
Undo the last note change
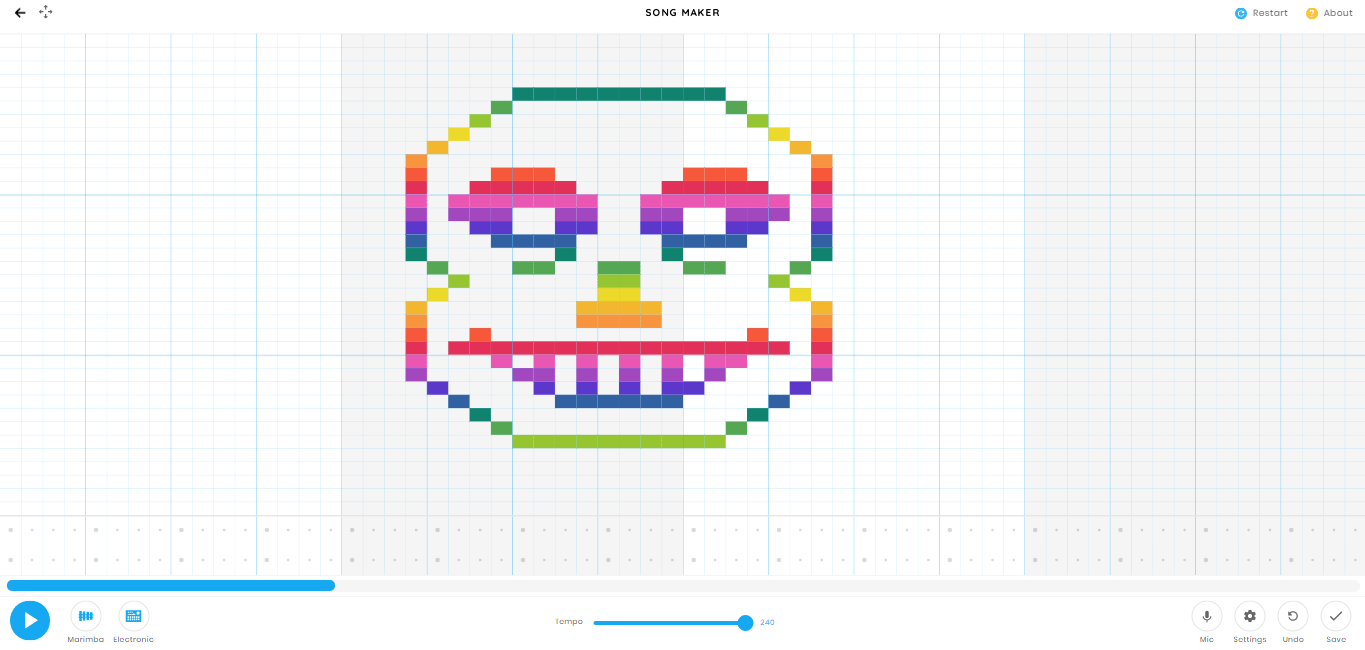1292,616
